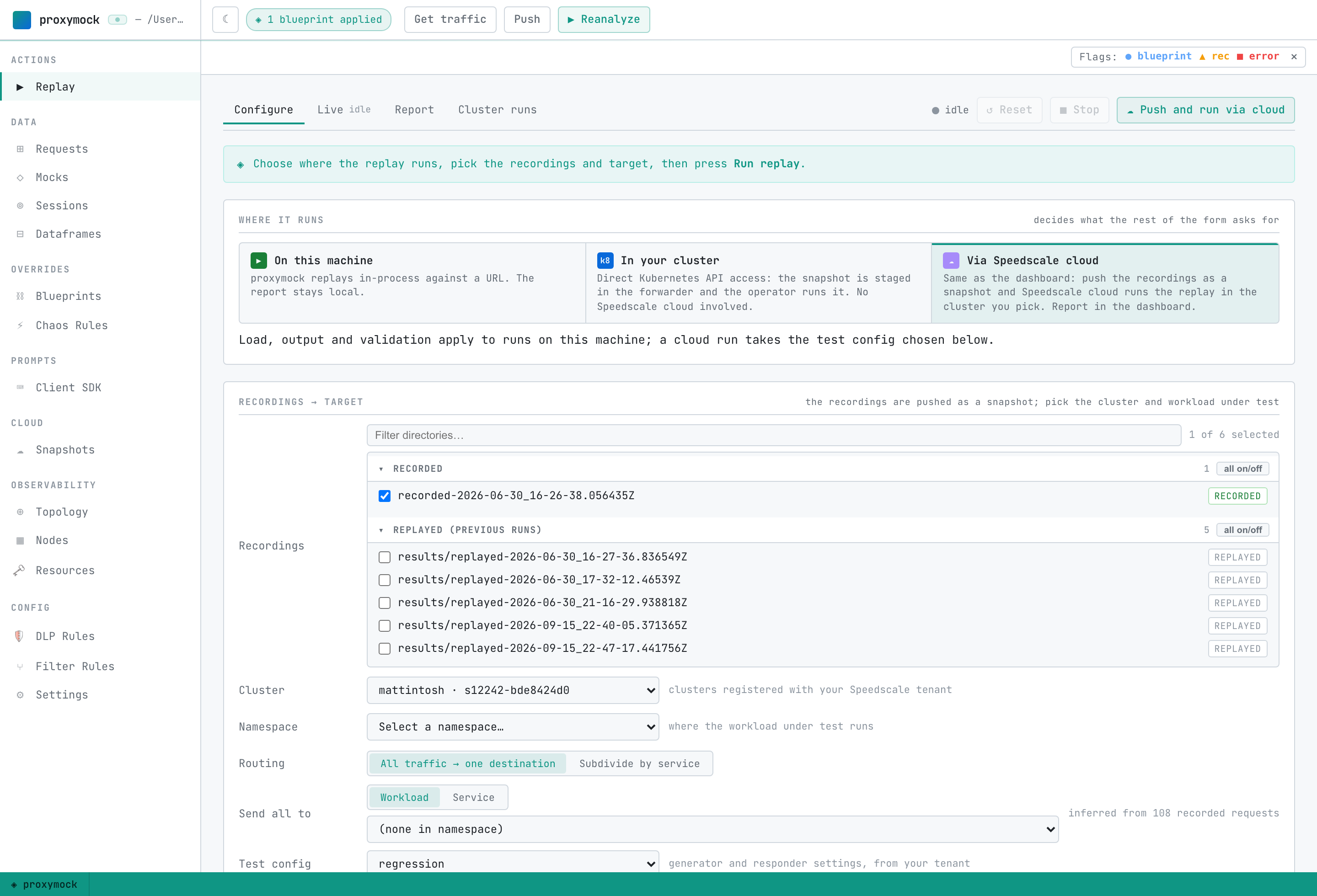Switch to the Configure tab
The image size is (1317, 896).
pyautogui.click(x=263, y=110)
